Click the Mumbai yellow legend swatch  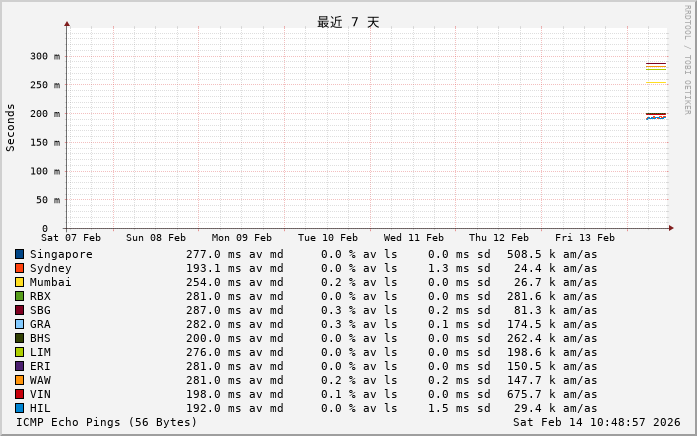pyautogui.click(x=19, y=282)
